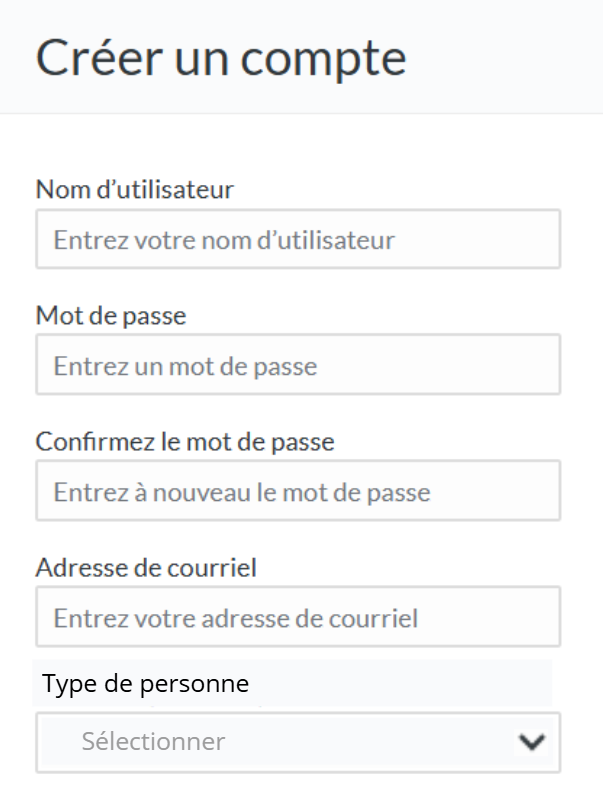603x785 pixels.
Task: Click into the Mot de passe field
Action: (x=298, y=366)
